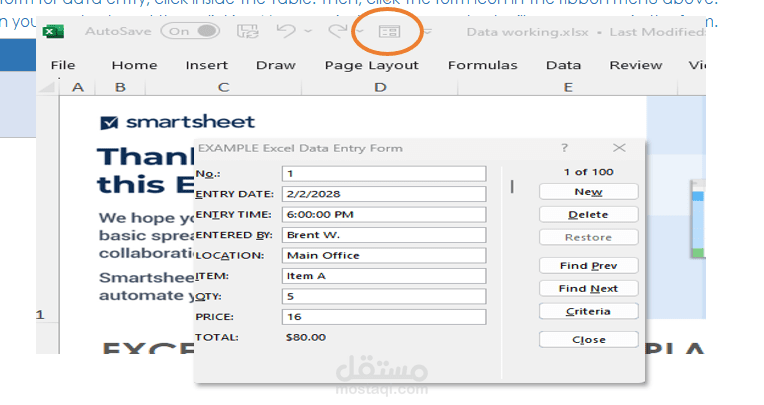Click the Redo arrow icon
Viewport: 764px width, 405px height.
[337, 31]
